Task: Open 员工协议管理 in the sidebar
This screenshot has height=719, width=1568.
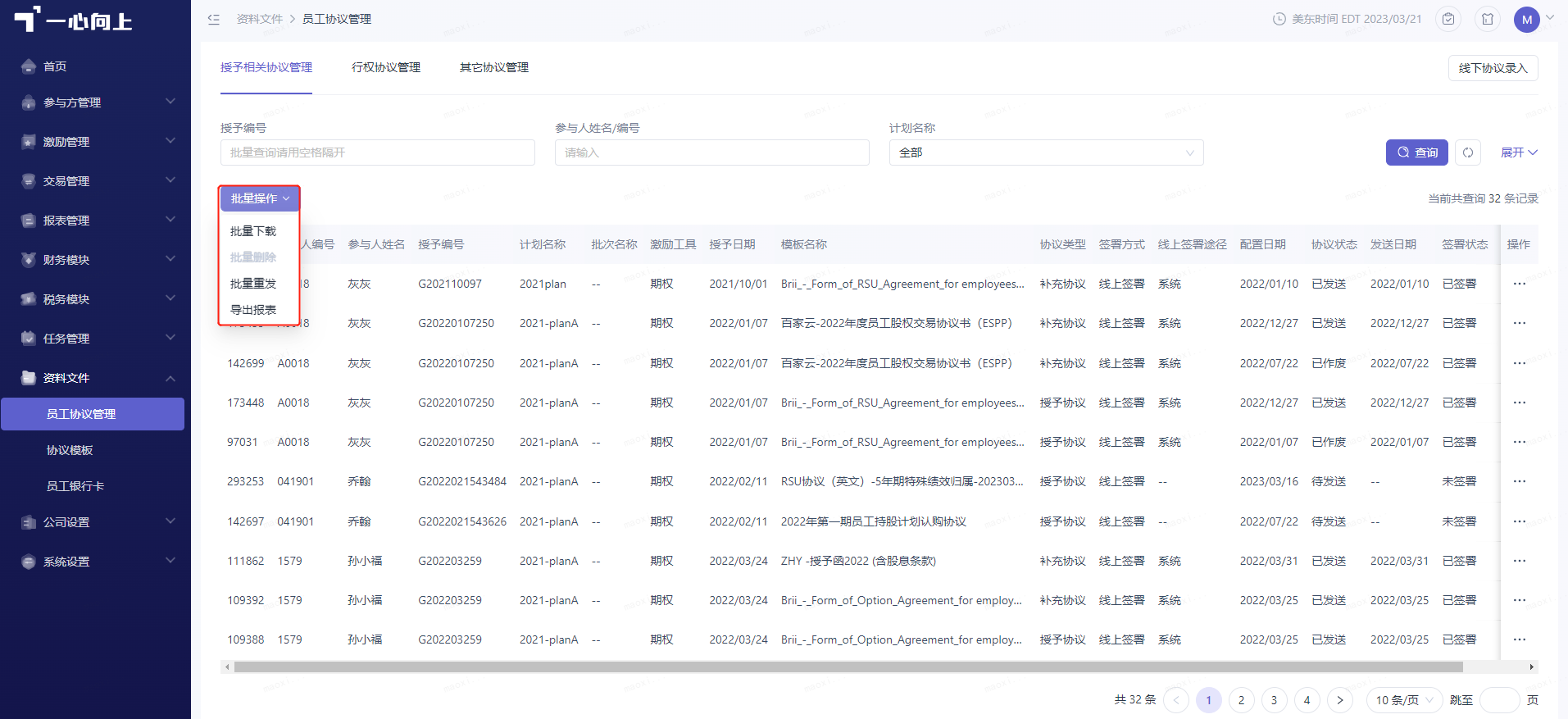Action: 93,414
